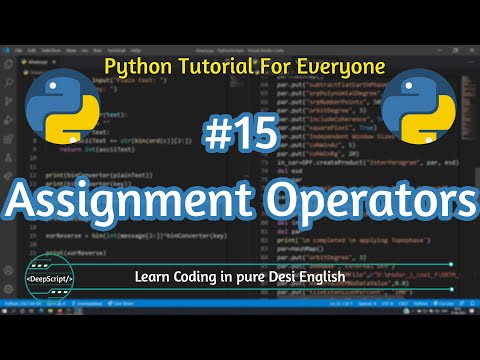Start Live Share from status bar
The image size is (480, 360).
point(120,303)
